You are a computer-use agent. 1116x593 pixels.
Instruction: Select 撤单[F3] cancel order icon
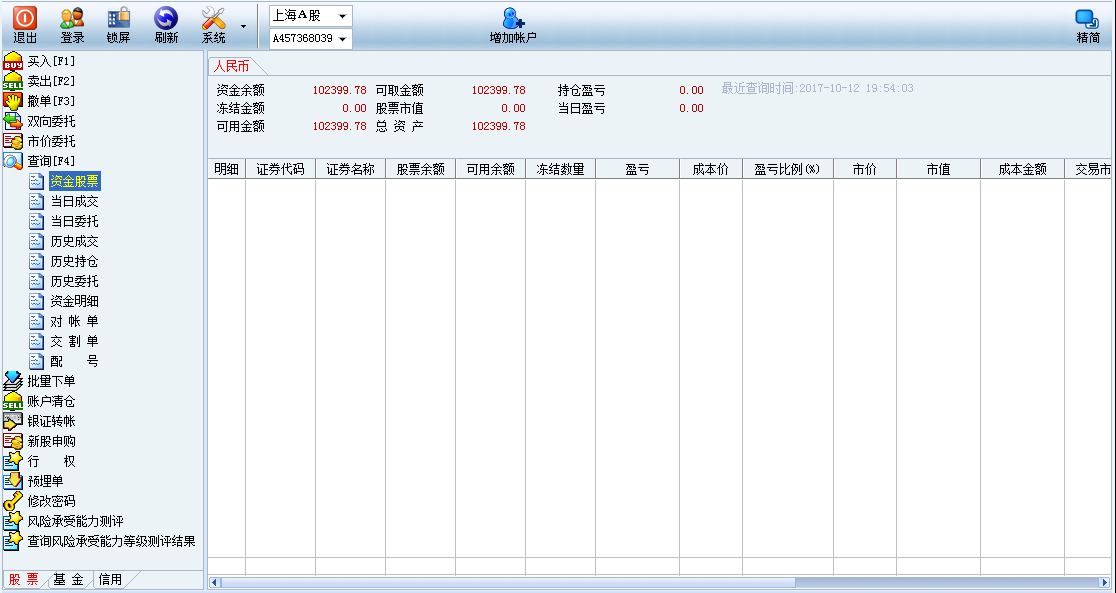point(13,101)
